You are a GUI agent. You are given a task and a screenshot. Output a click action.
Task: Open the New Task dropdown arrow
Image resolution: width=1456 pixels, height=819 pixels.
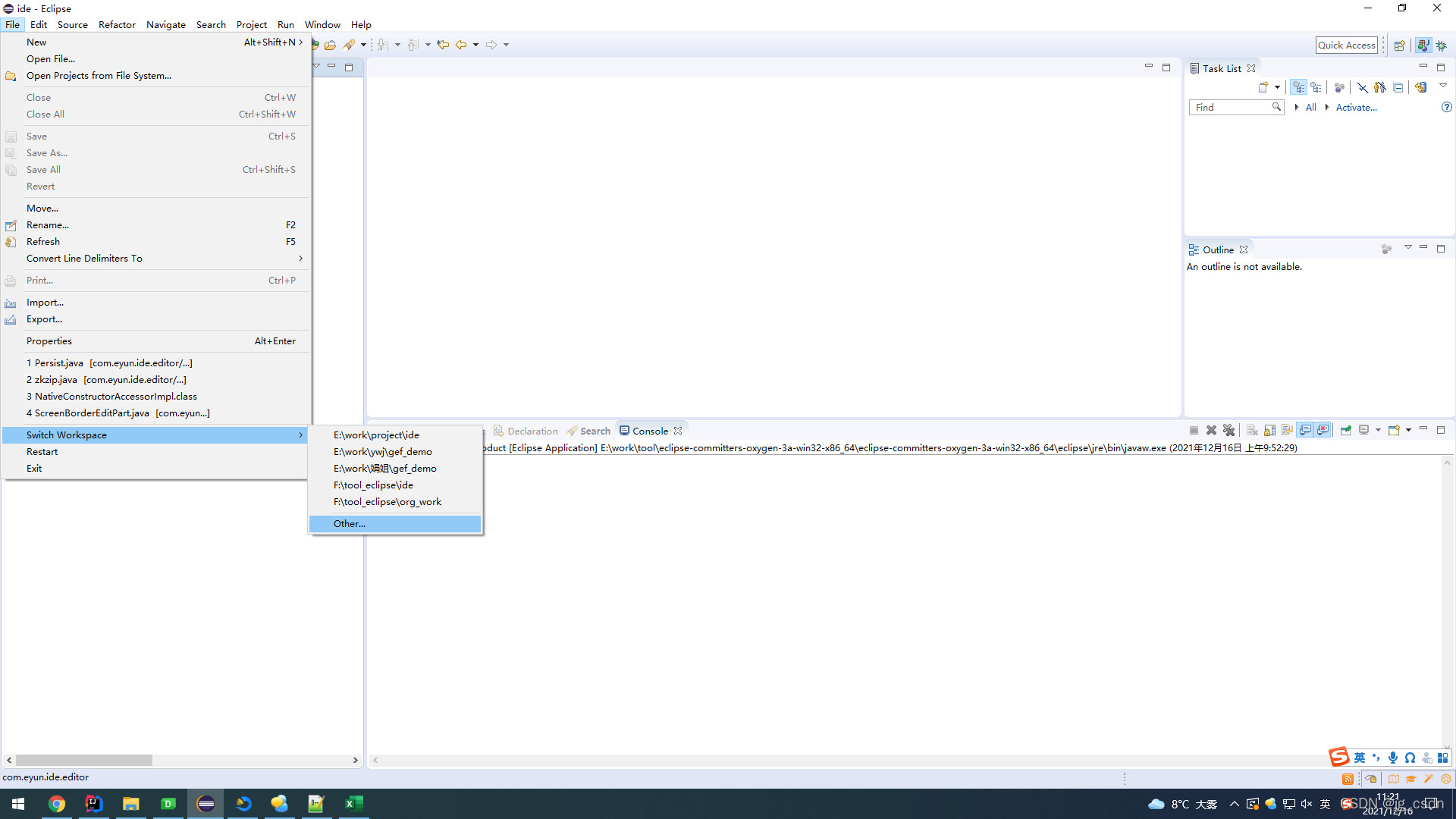click(1277, 87)
